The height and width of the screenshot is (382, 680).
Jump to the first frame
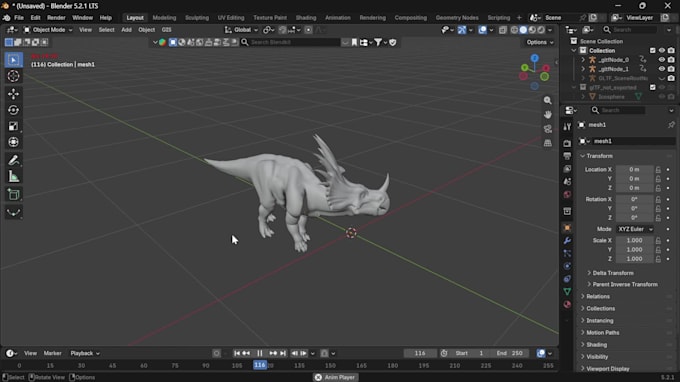point(237,353)
